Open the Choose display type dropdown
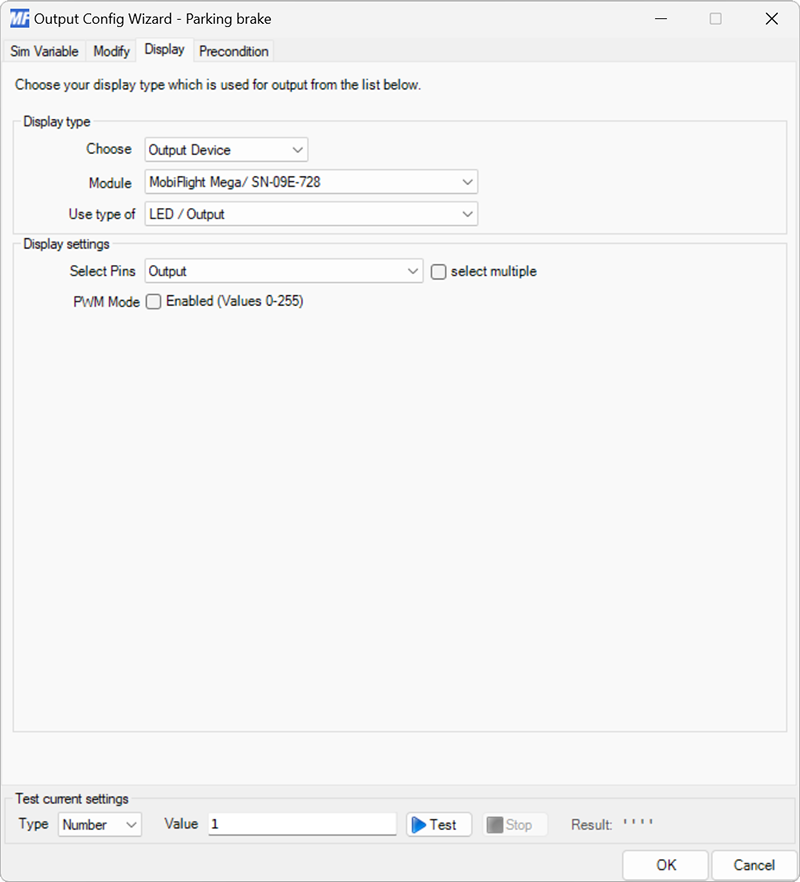This screenshot has height=882, width=800. 297,149
